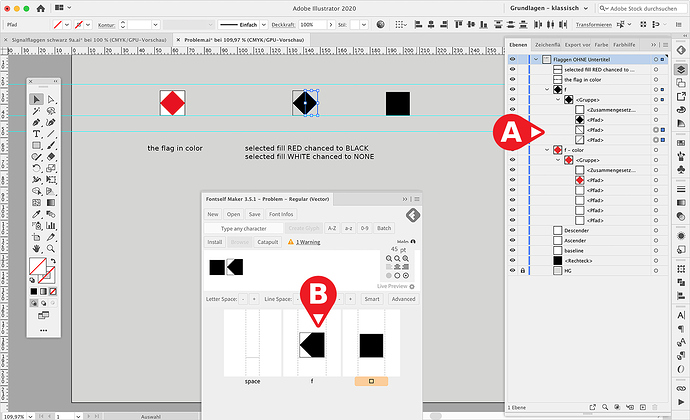
Task: Toggle visibility of the baseline item
Action: 512,251
